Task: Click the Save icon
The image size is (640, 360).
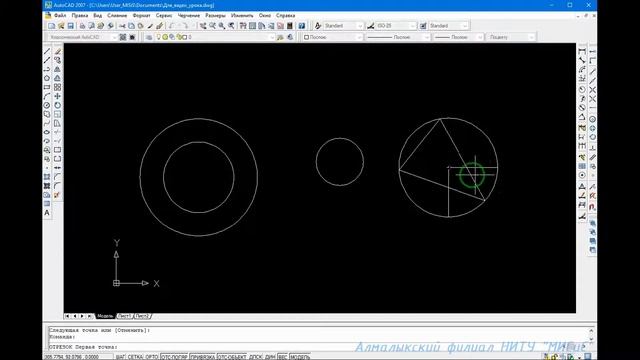Action: [x=70, y=26]
